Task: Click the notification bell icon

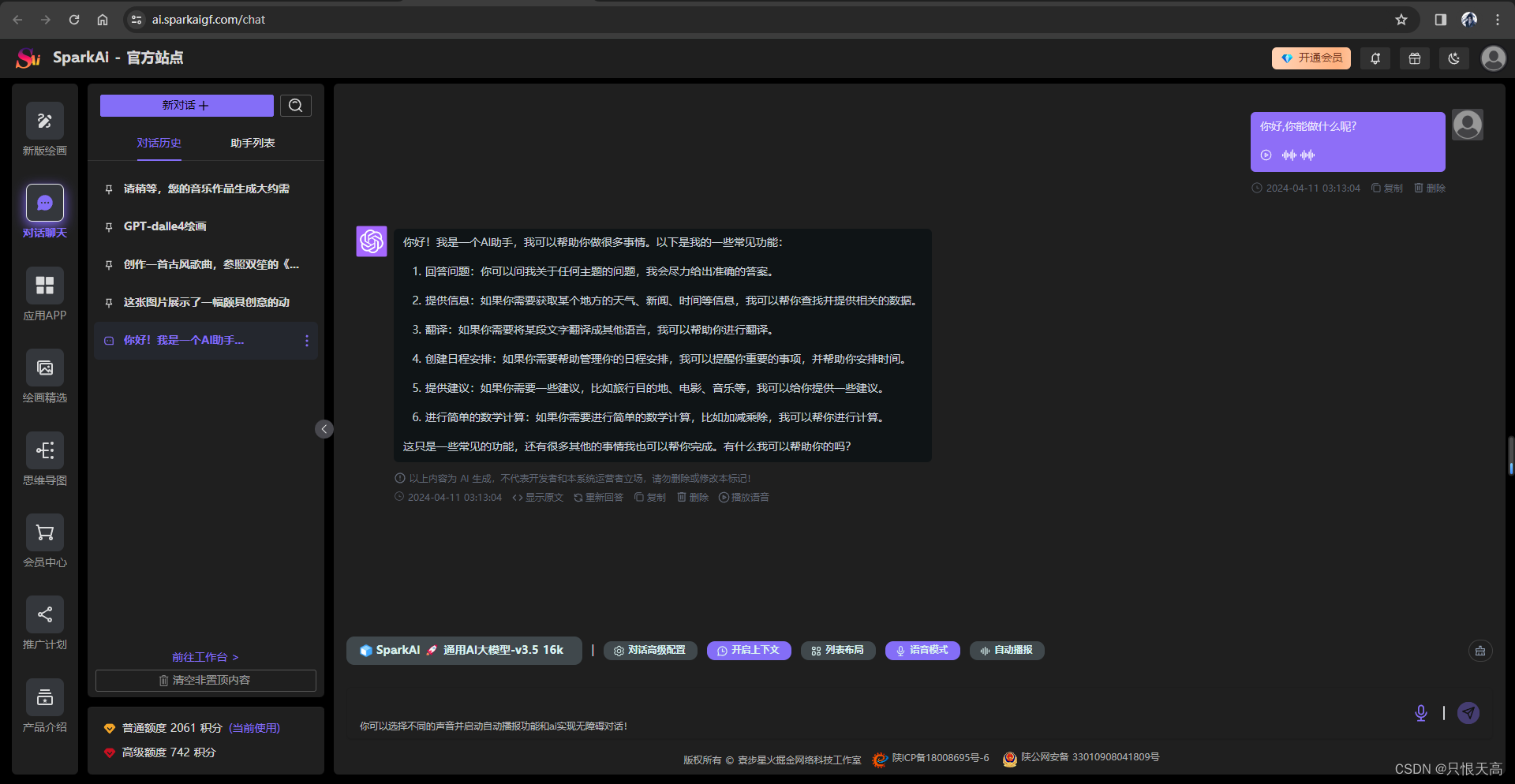Action: coord(1375,58)
